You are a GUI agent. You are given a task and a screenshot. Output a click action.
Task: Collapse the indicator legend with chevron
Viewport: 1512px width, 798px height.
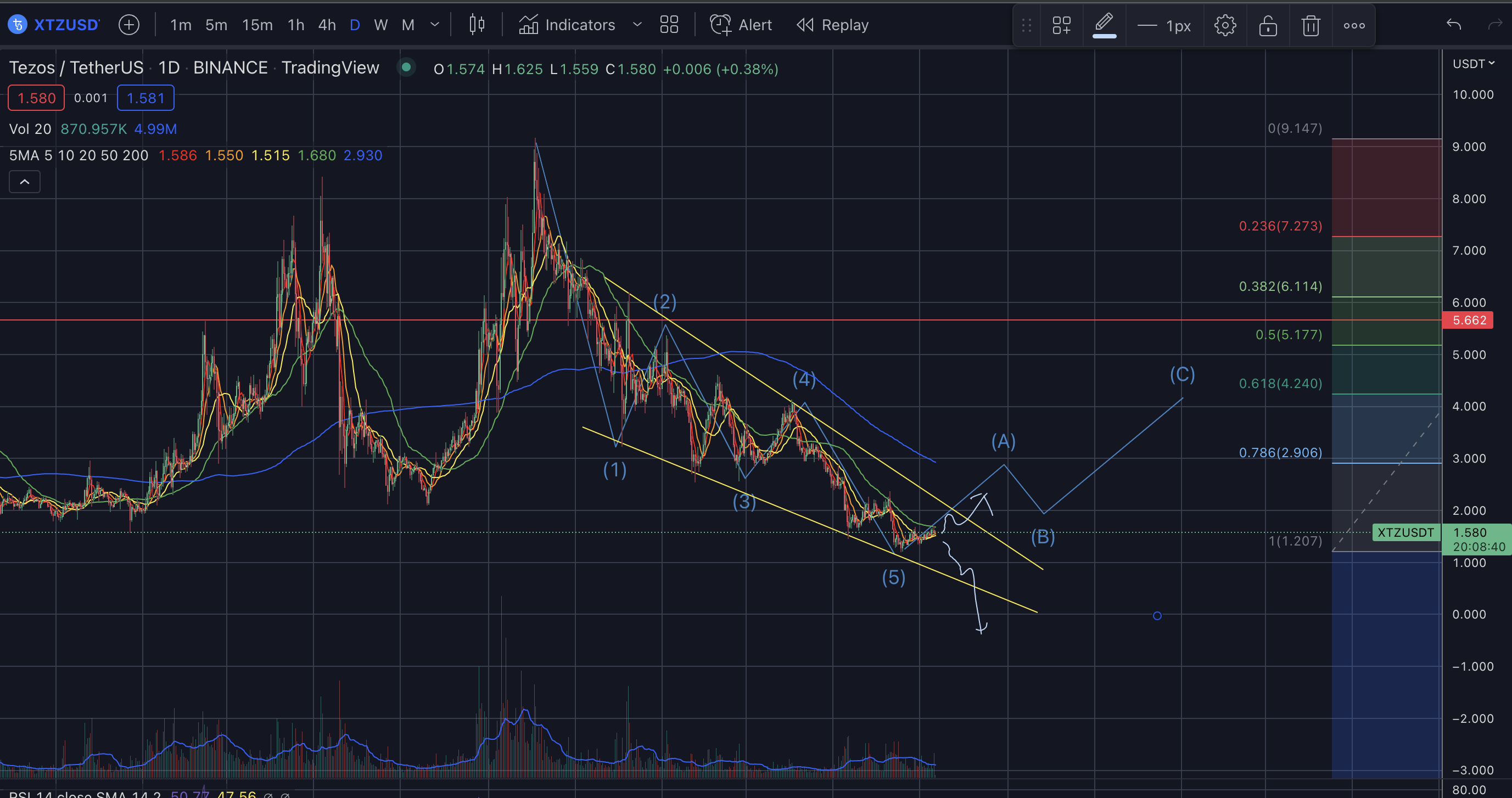click(x=25, y=182)
